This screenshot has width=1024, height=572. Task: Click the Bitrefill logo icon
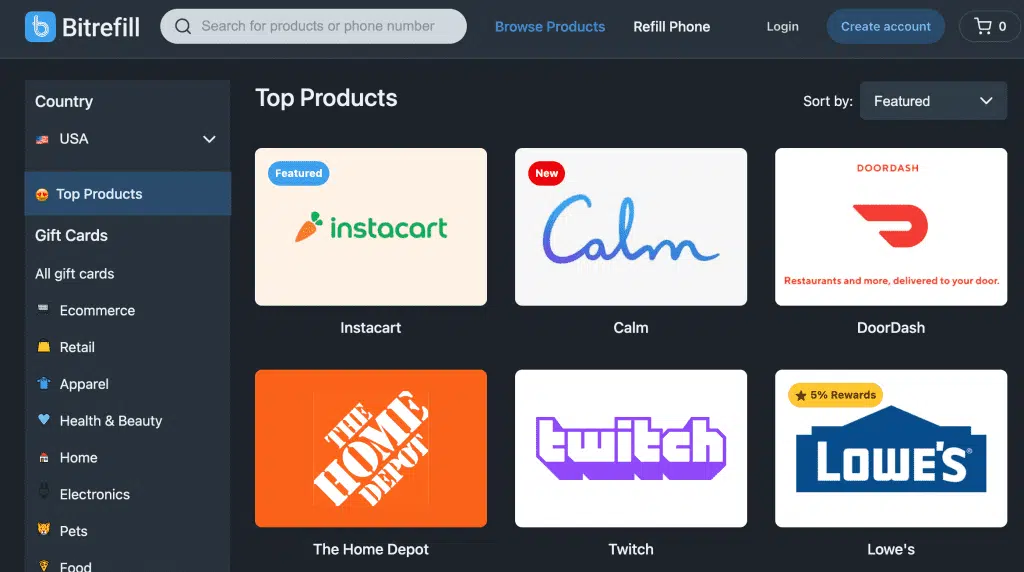40,27
